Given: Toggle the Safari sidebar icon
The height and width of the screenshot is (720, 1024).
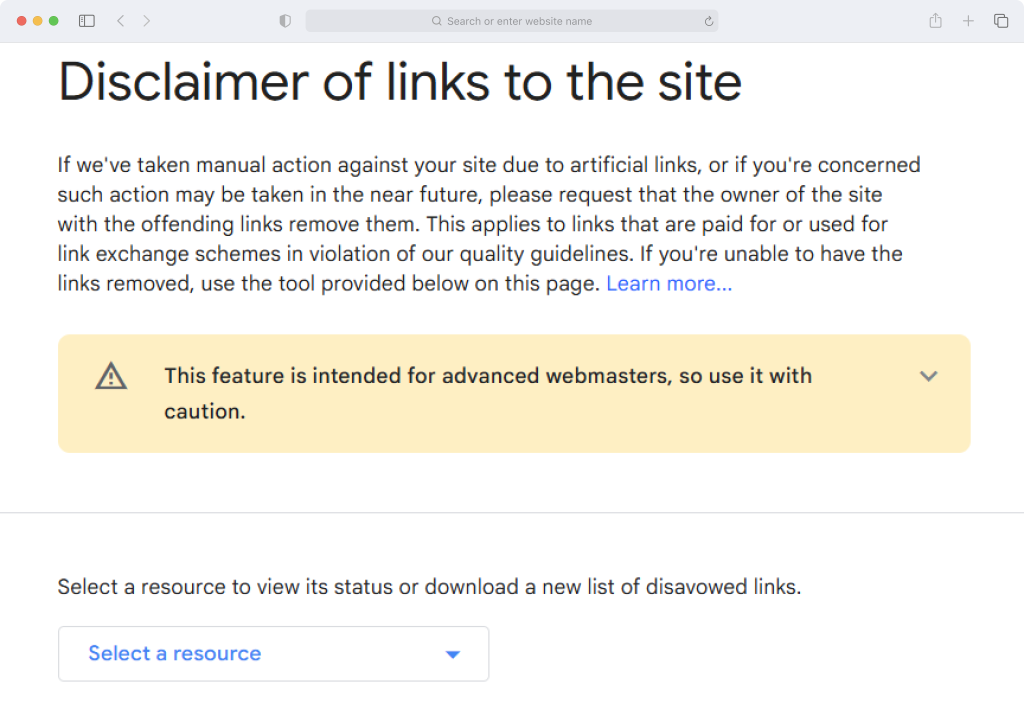Looking at the screenshot, I should click(x=87, y=21).
